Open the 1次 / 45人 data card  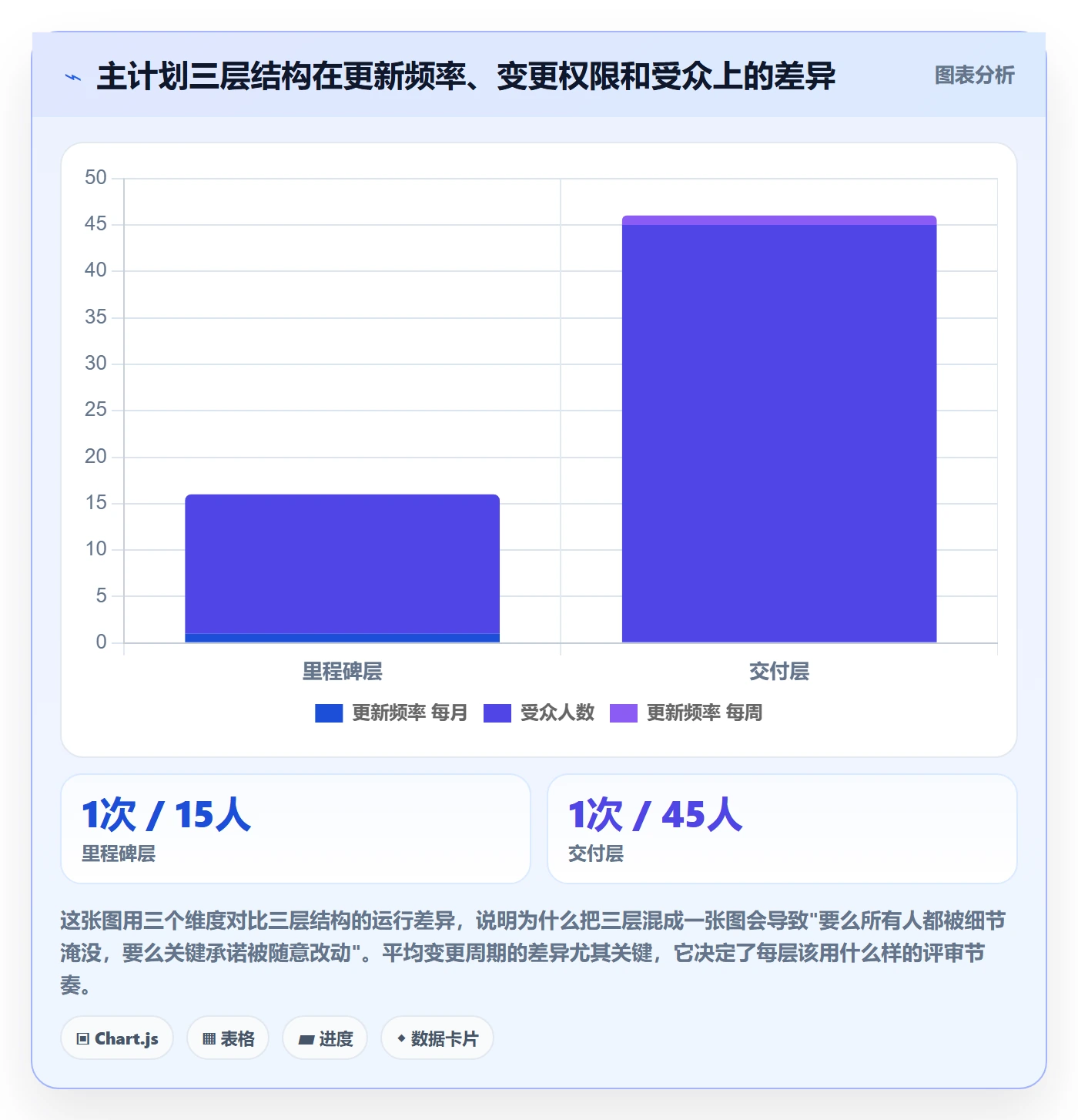[782, 829]
